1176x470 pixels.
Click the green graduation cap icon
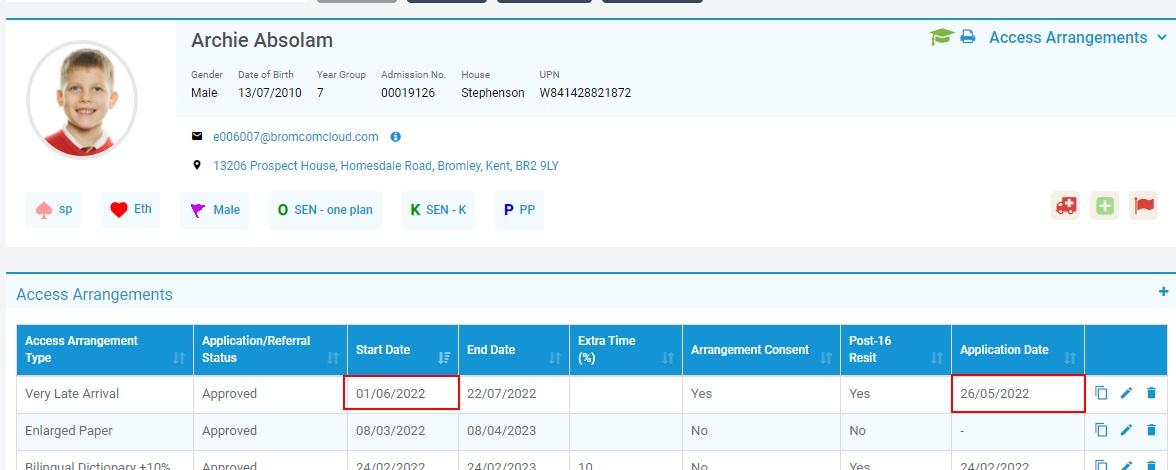pos(941,38)
